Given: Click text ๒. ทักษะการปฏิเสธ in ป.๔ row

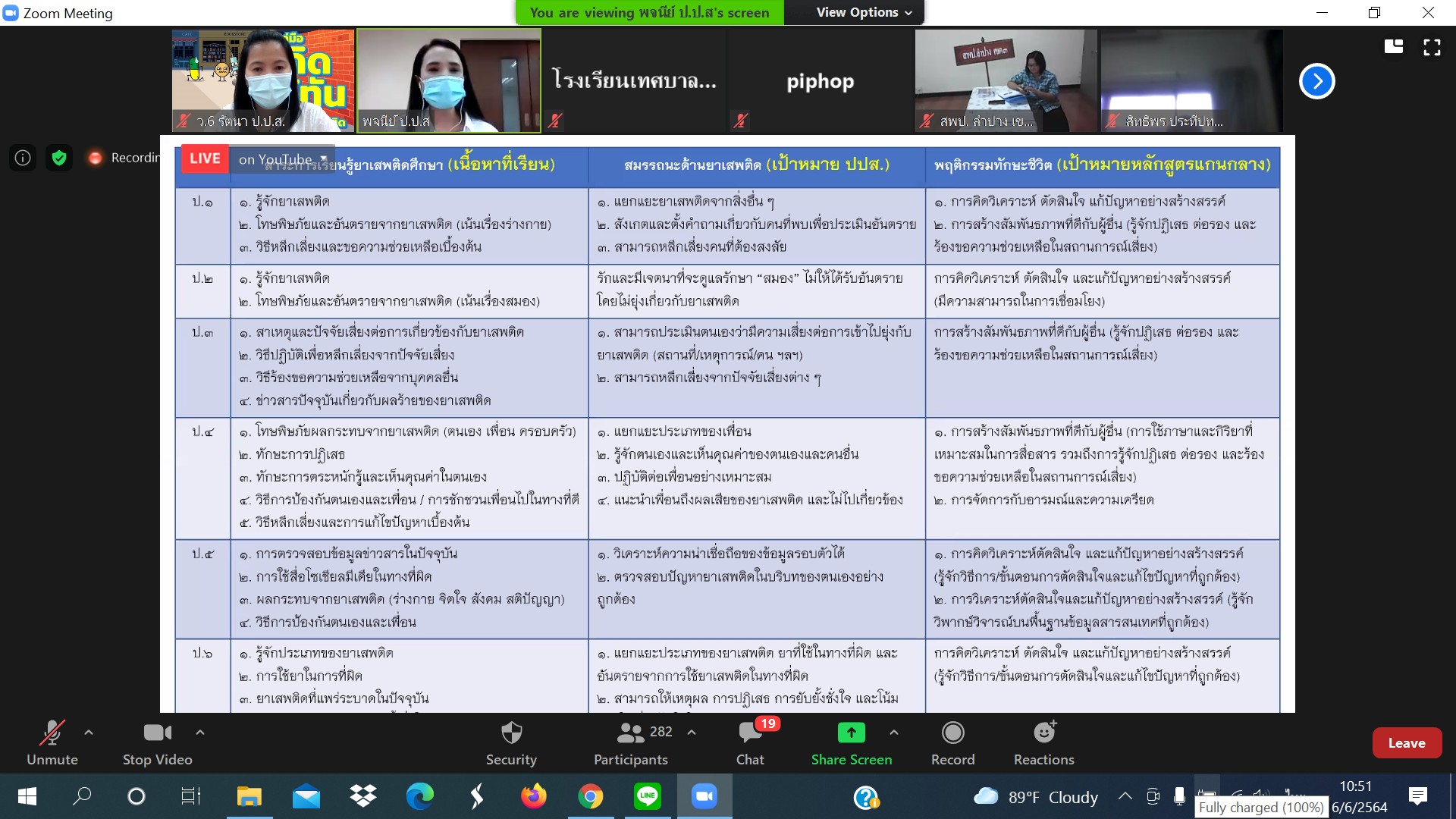Looking at the screenshot, I should (292, 454).
